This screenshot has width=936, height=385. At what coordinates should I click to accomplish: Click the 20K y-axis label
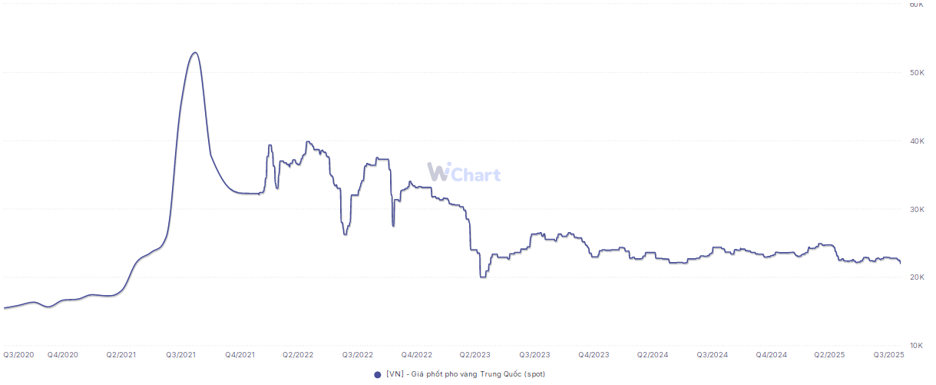pos(916,278)
